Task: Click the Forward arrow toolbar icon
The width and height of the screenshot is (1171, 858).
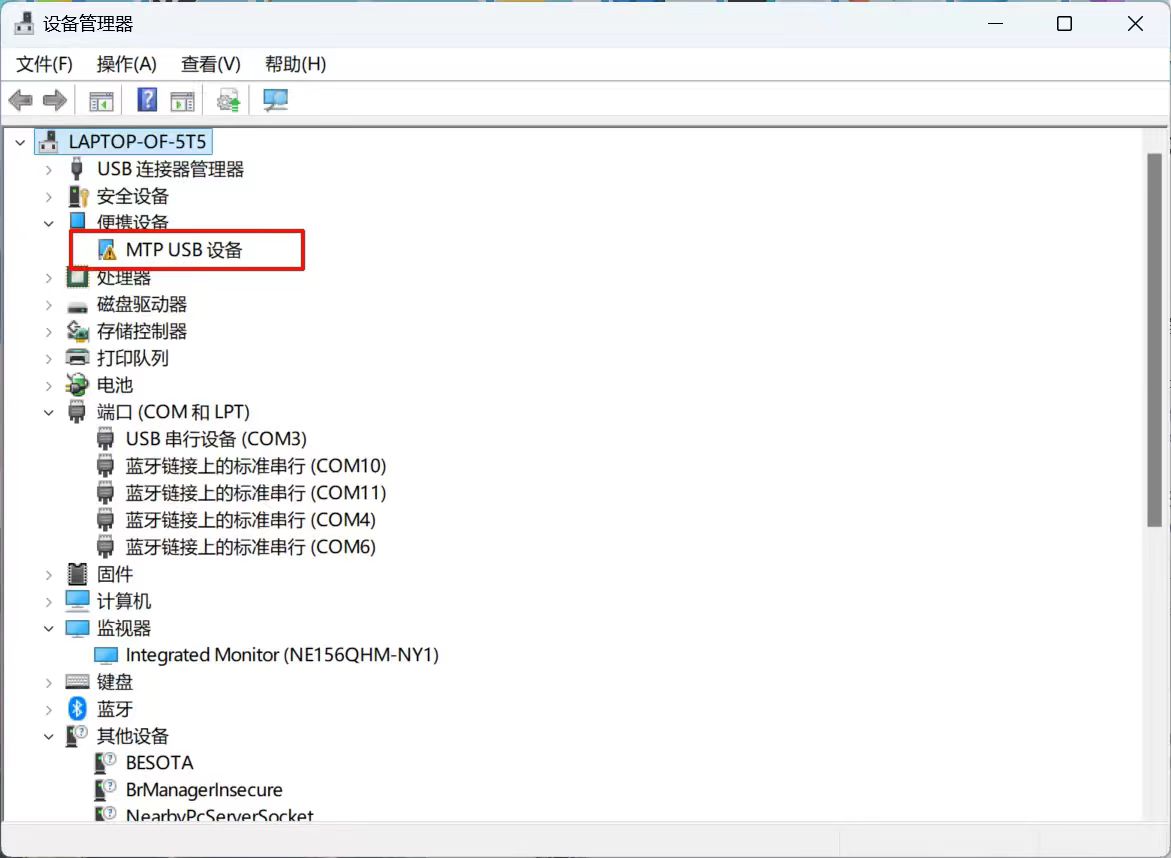Action: [x=55, y=100]
